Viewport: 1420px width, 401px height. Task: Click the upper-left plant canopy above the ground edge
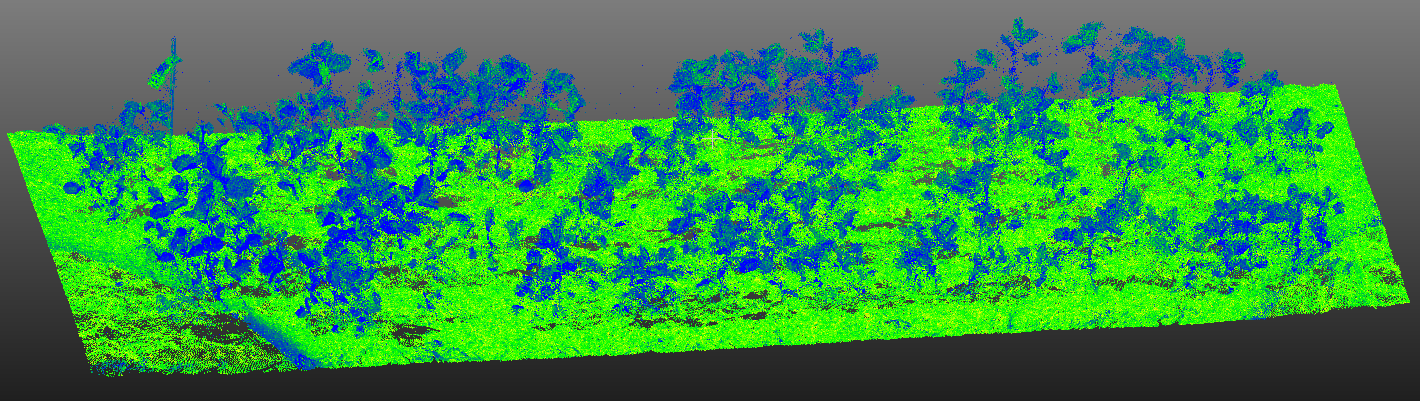click(x=330, y=70)
